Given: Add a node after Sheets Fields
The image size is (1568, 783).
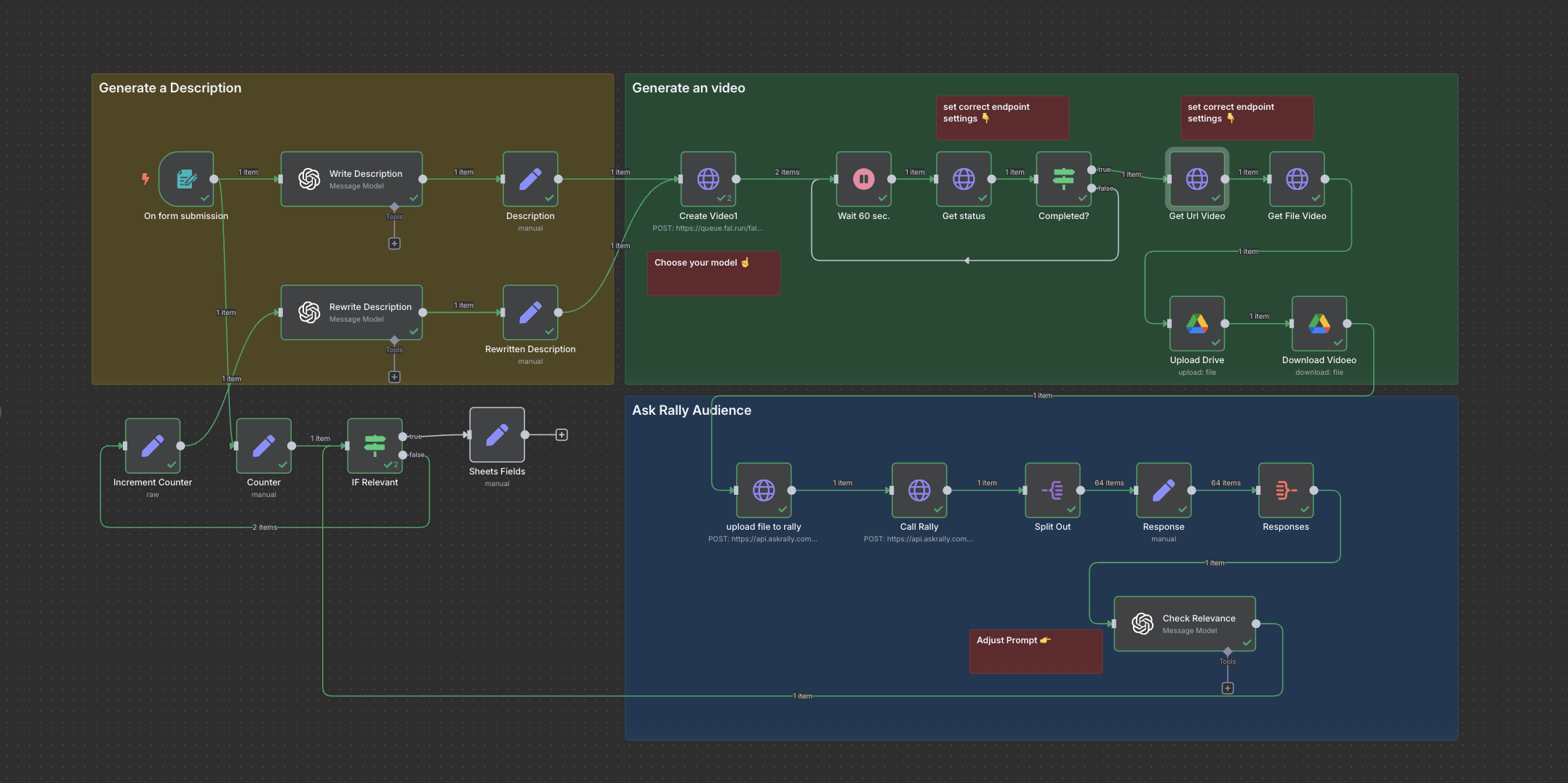Looking at the screenshot, I should click(x=561, y=434).
